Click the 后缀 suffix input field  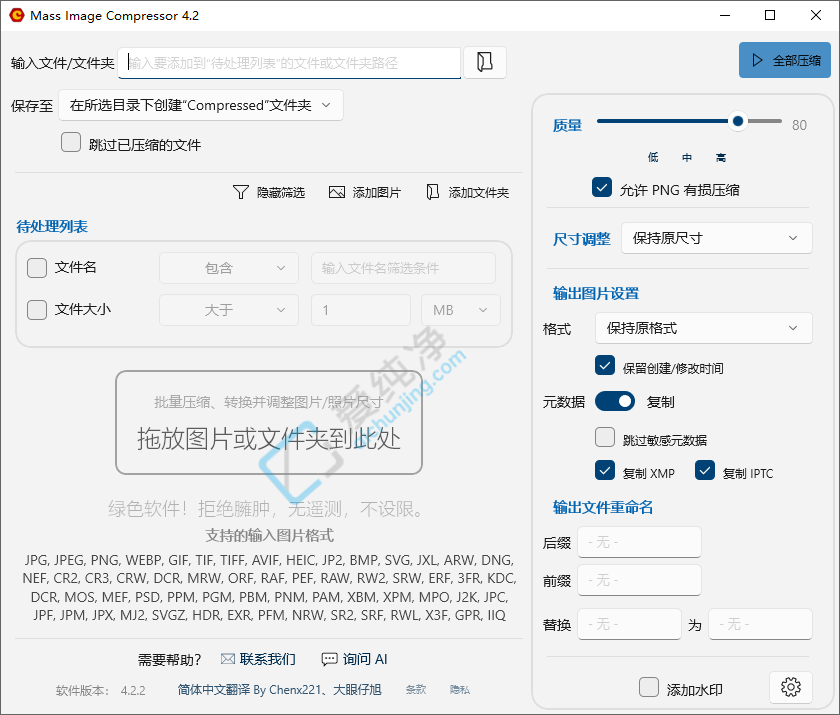(x=639, y=542)
